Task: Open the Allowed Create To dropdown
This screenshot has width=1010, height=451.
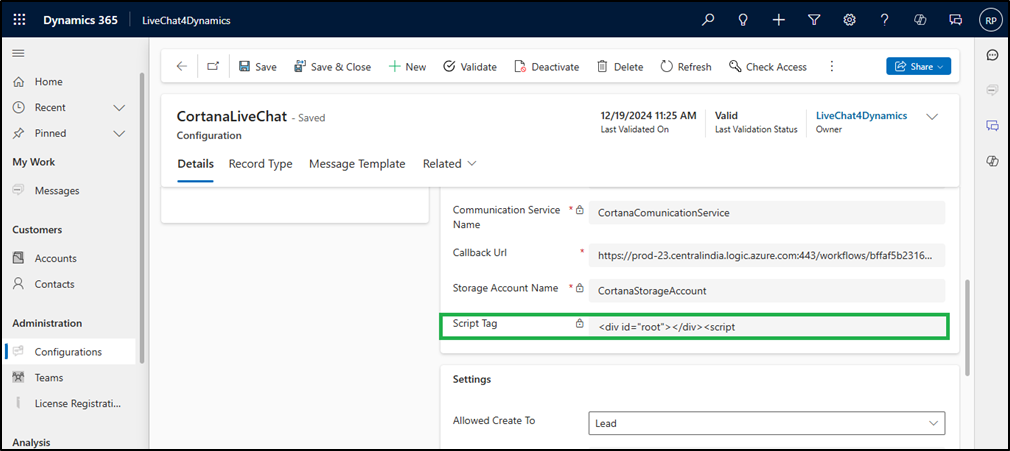Action: tap(766, 423)
